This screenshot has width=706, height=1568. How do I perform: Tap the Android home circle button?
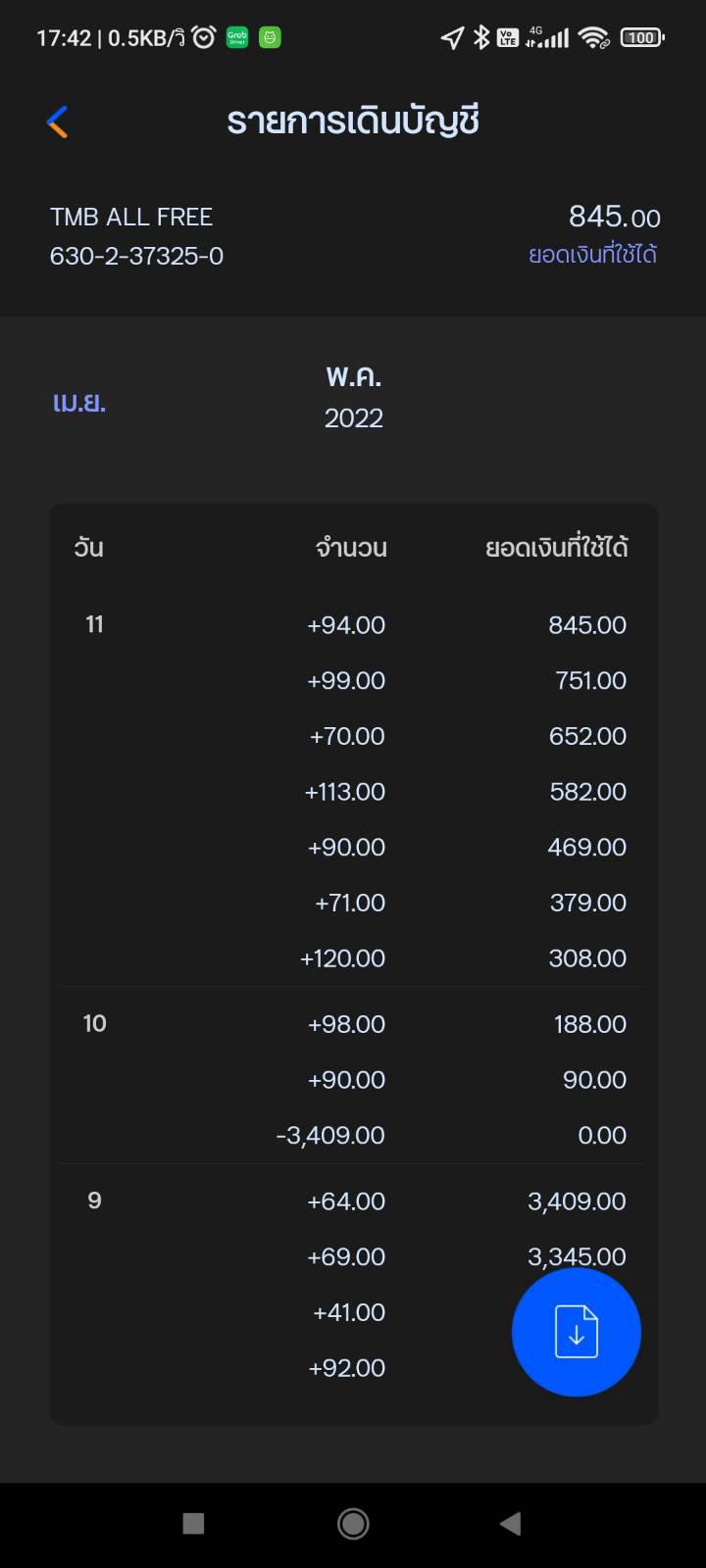(353, 1523)
